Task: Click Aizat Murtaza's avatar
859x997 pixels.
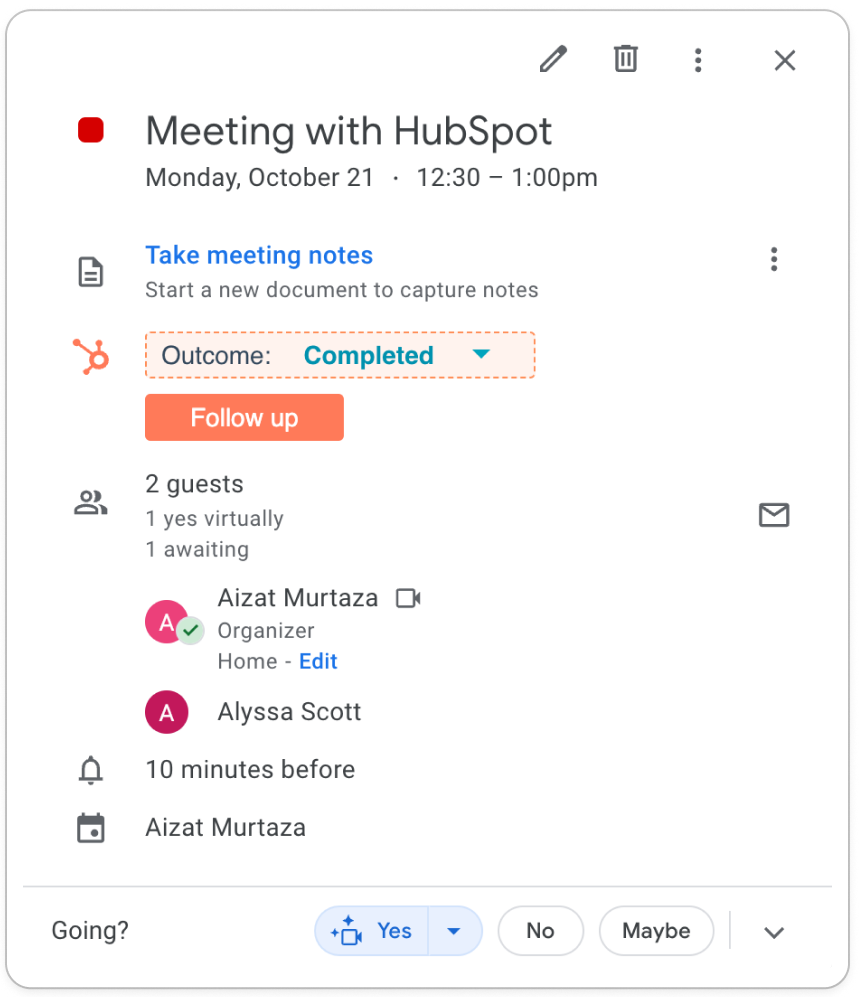Action: click(x=167, y=622)
